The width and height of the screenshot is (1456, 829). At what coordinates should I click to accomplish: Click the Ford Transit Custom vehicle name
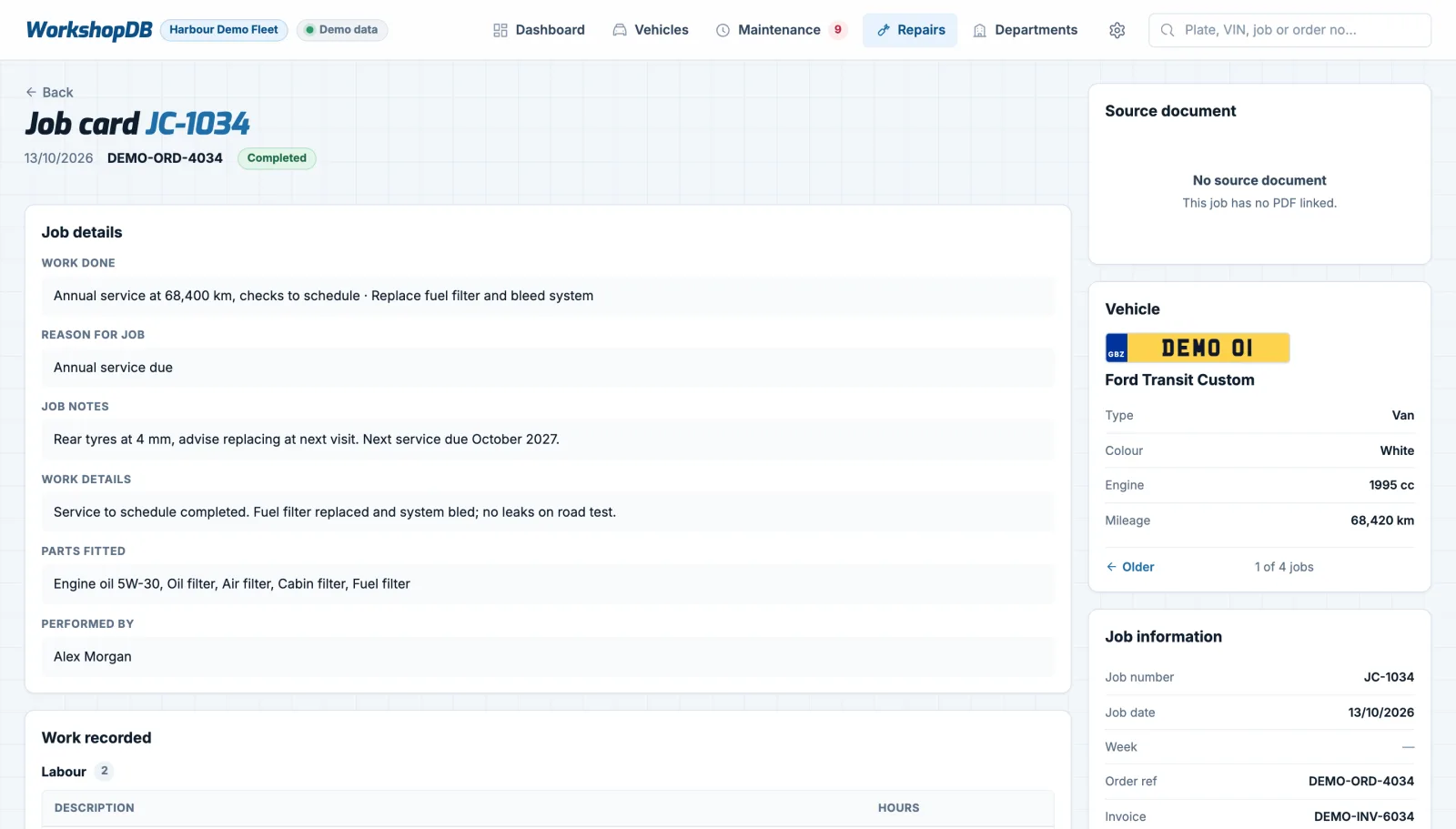pyautogui.click(x=1179, y=380)
